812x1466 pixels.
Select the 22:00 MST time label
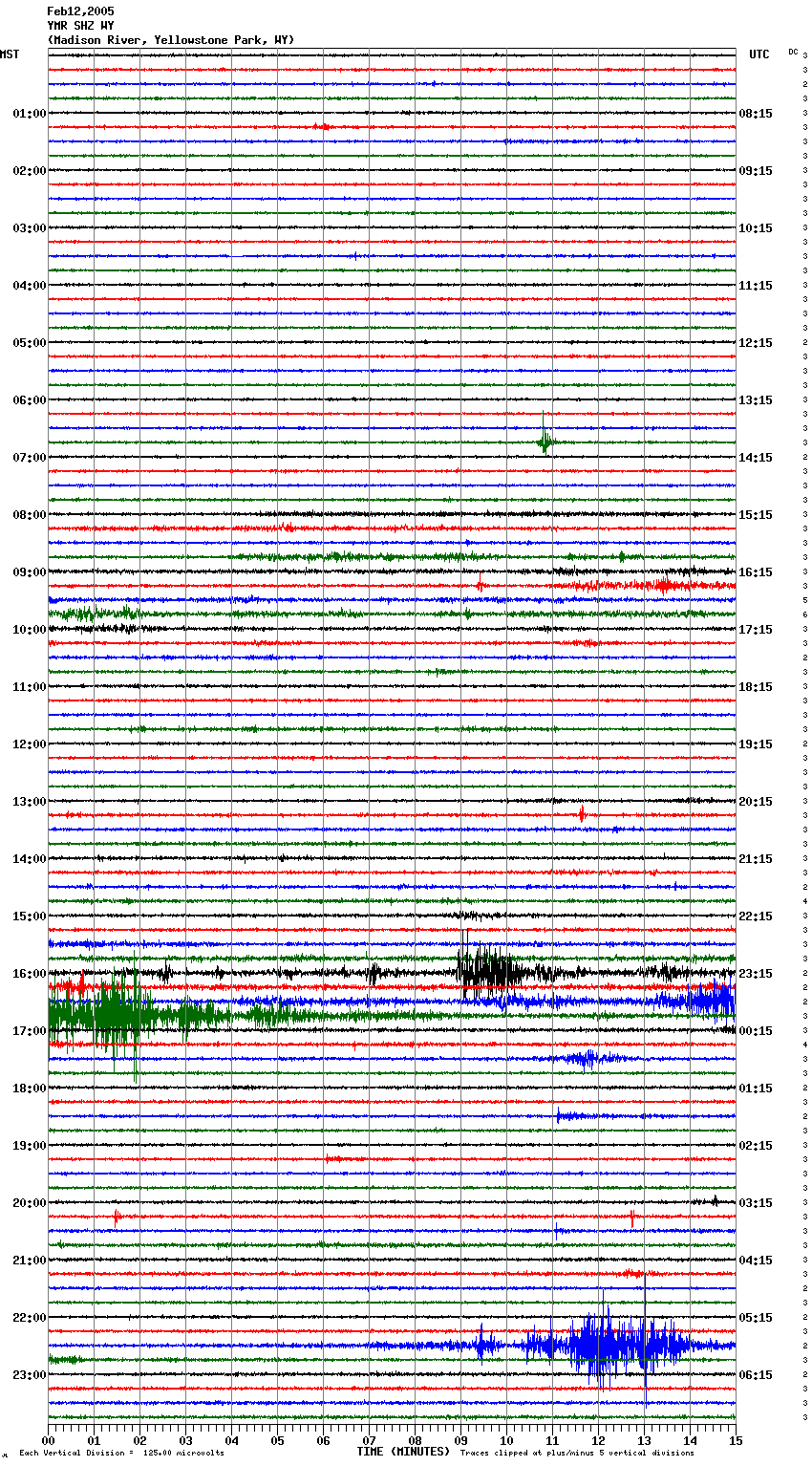pos(30,1318)
